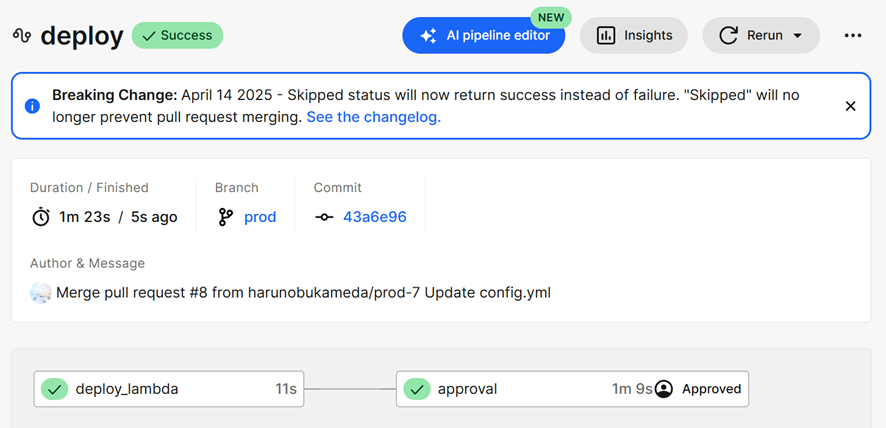Click the stopwatch duration icon
The width and height of the screenshot is (886, 428).
point(41,217)
